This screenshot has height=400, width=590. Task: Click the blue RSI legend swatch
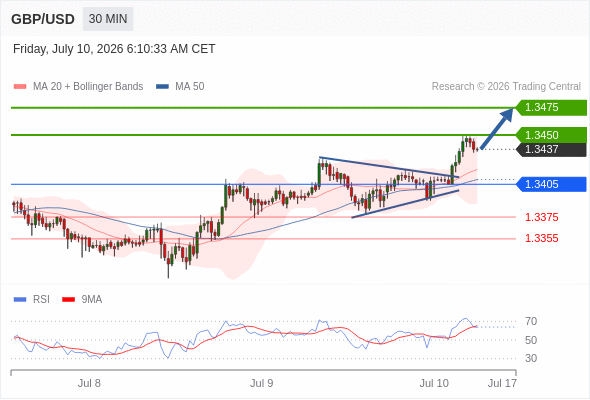click(x=20, y=300)
